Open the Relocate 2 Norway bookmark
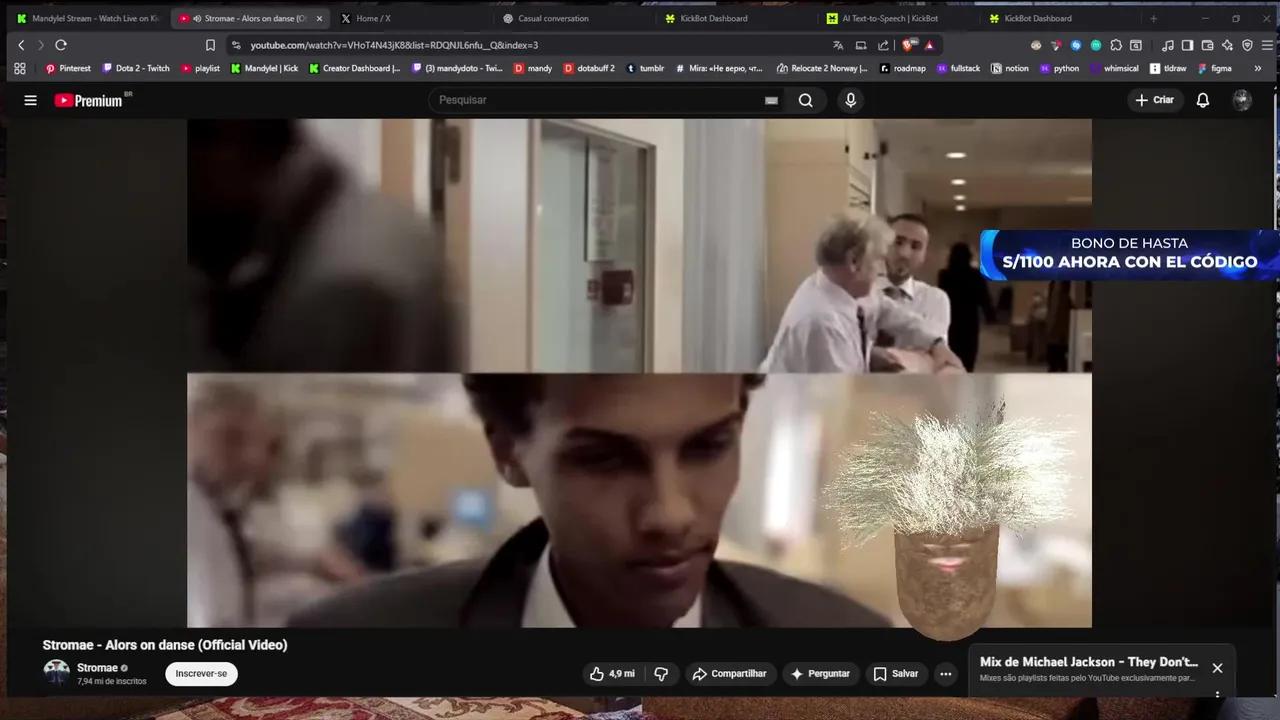This screenshot has height=720, width=1280. (822, 68)
